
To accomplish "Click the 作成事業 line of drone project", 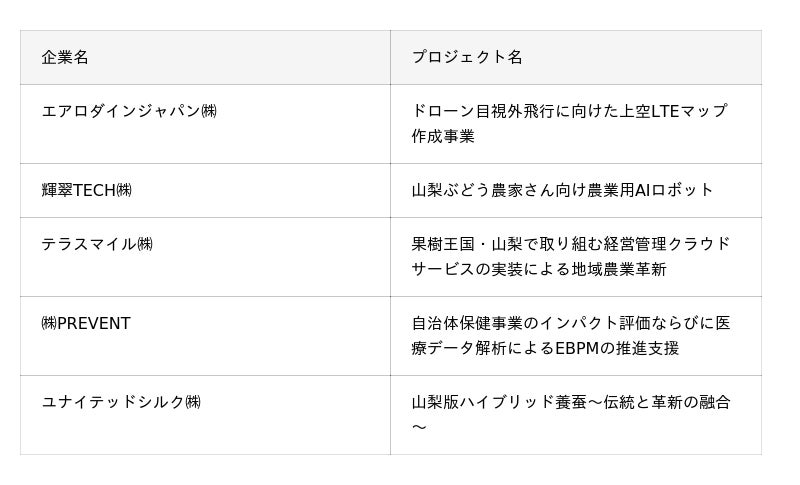I will pyautogui.click(x=443, y=136).
